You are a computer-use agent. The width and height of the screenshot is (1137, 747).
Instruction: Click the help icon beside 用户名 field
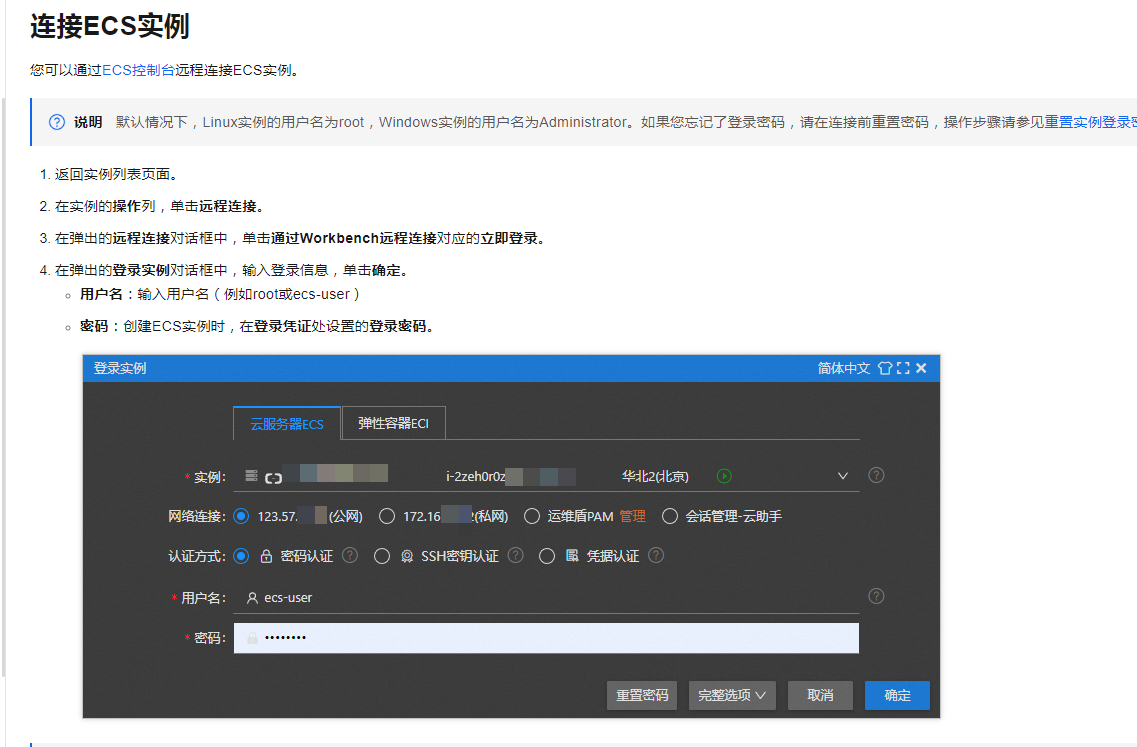[876, 596]
